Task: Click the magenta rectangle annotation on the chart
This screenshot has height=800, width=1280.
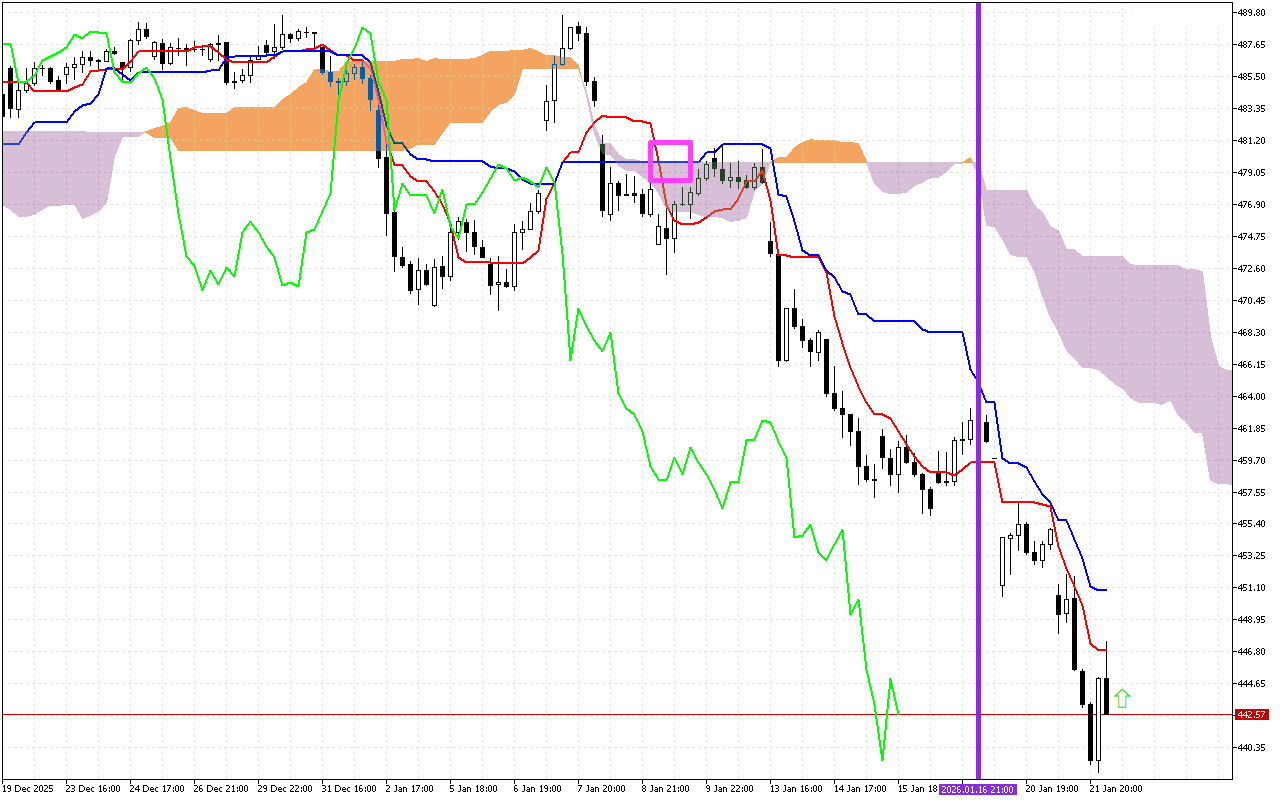Action: (671, 160)
